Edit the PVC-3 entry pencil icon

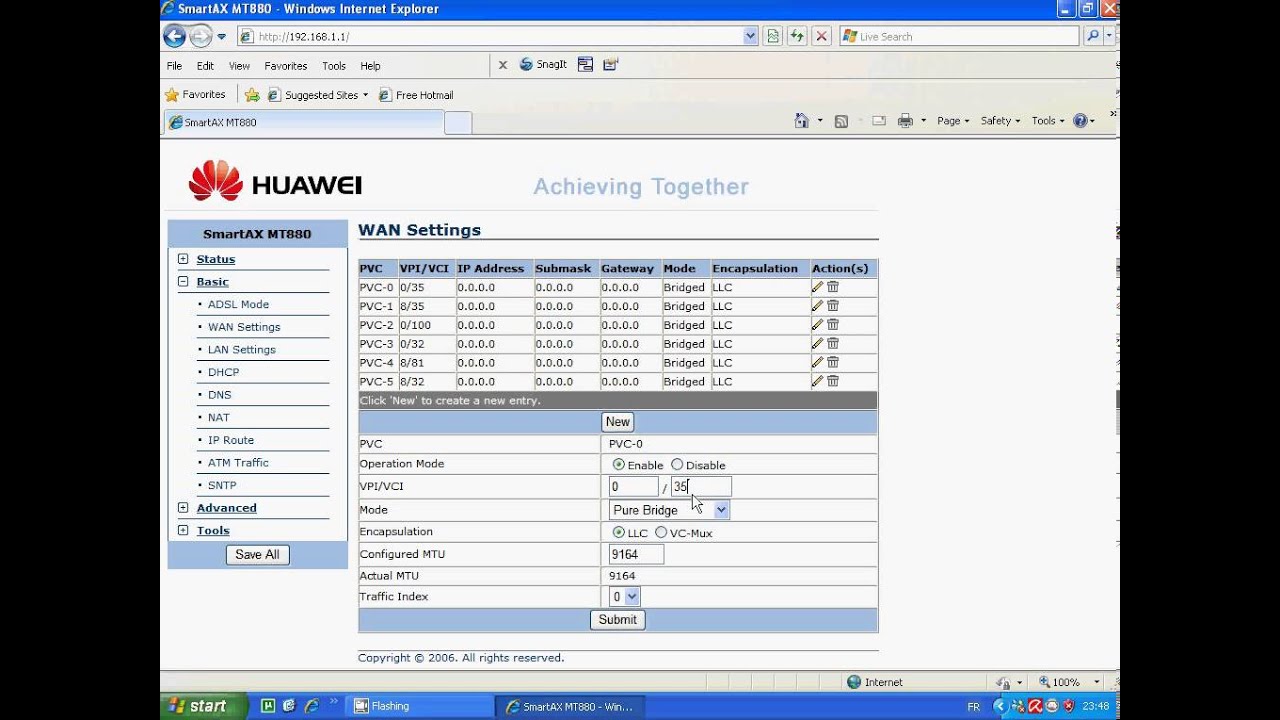click(817, 343)
